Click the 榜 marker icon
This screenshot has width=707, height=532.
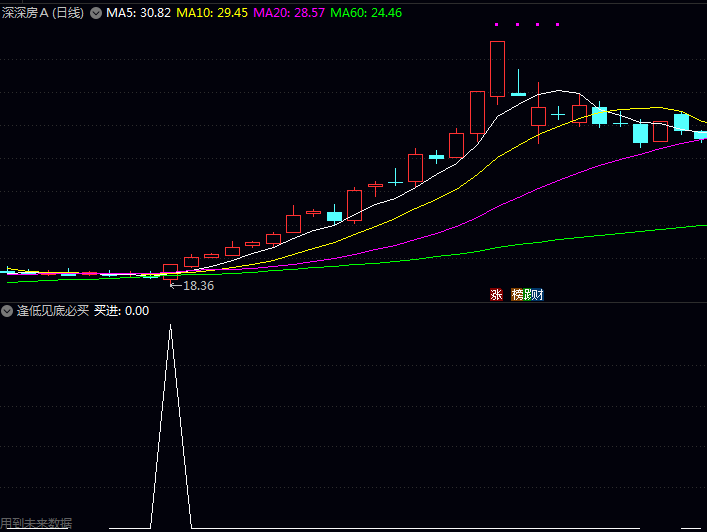(516, 294)
